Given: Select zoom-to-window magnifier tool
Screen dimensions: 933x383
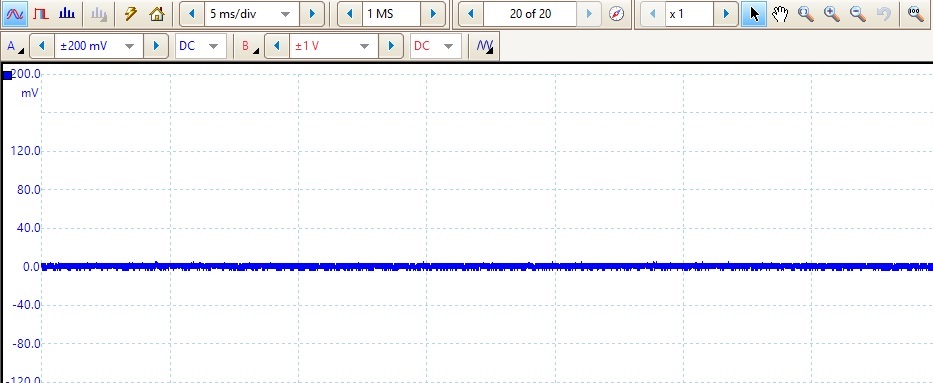Looking at the screenshot, I should click(806, 14).
